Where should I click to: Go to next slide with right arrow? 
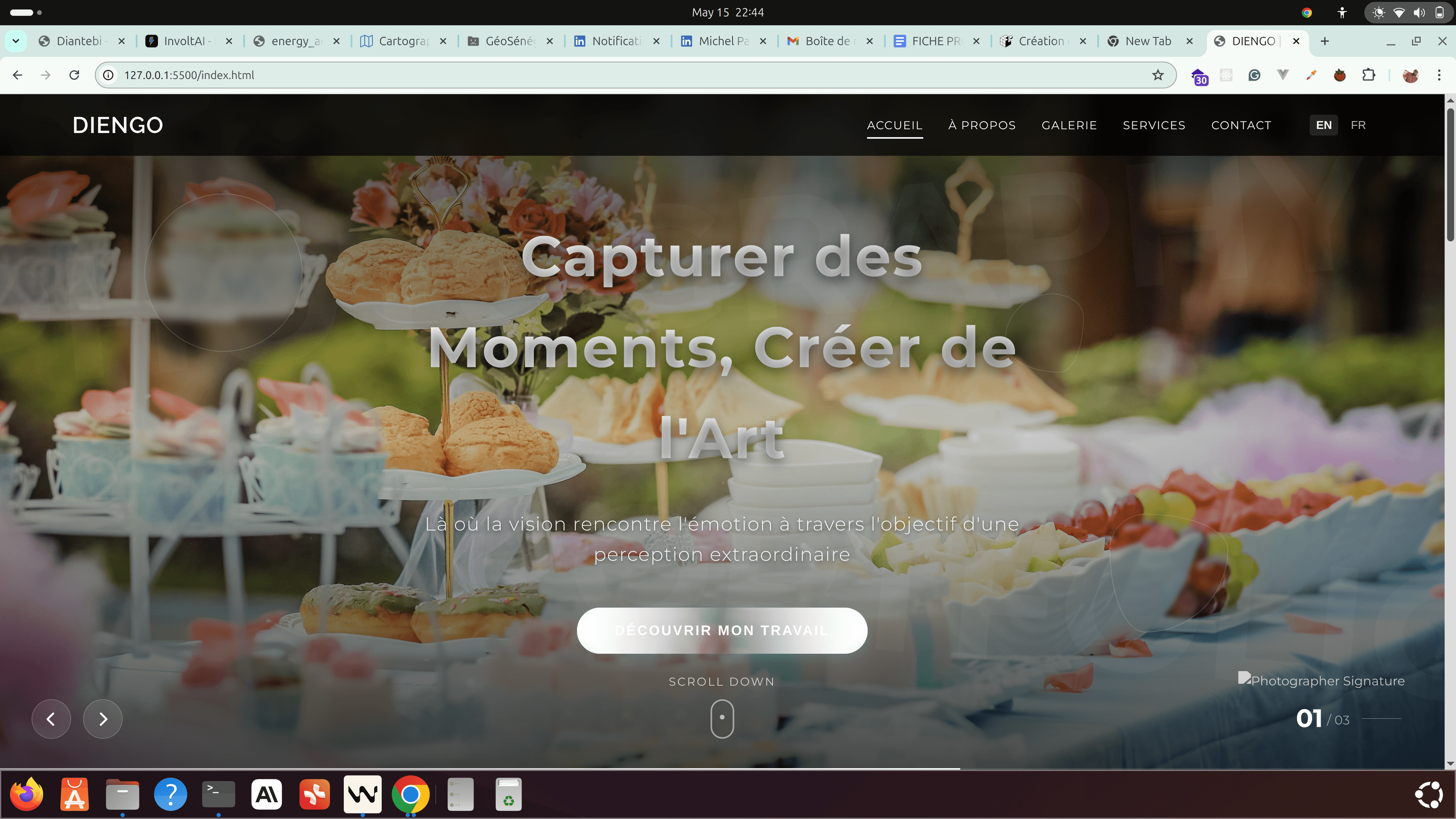tap(103, 719)
